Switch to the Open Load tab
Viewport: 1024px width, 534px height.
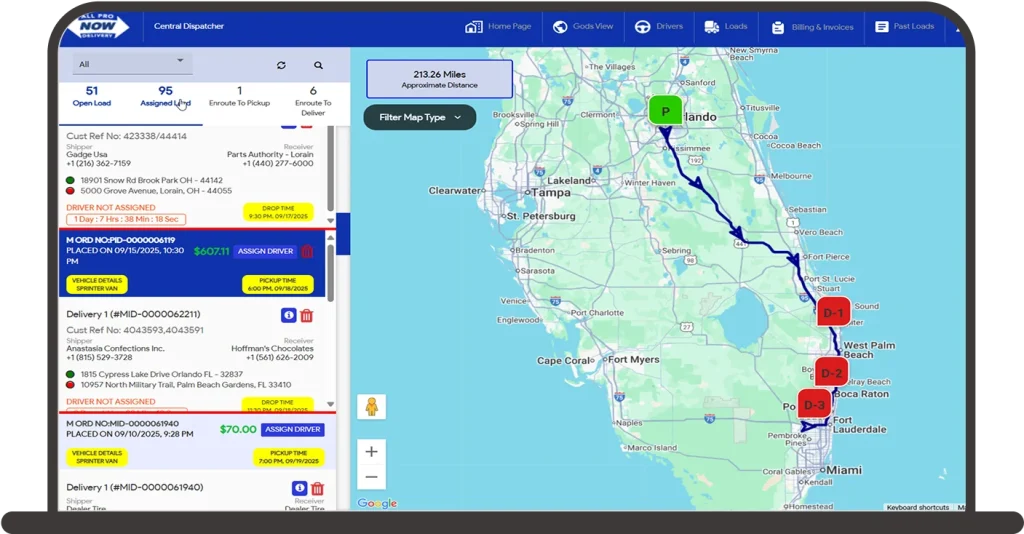tap(92, 96)
